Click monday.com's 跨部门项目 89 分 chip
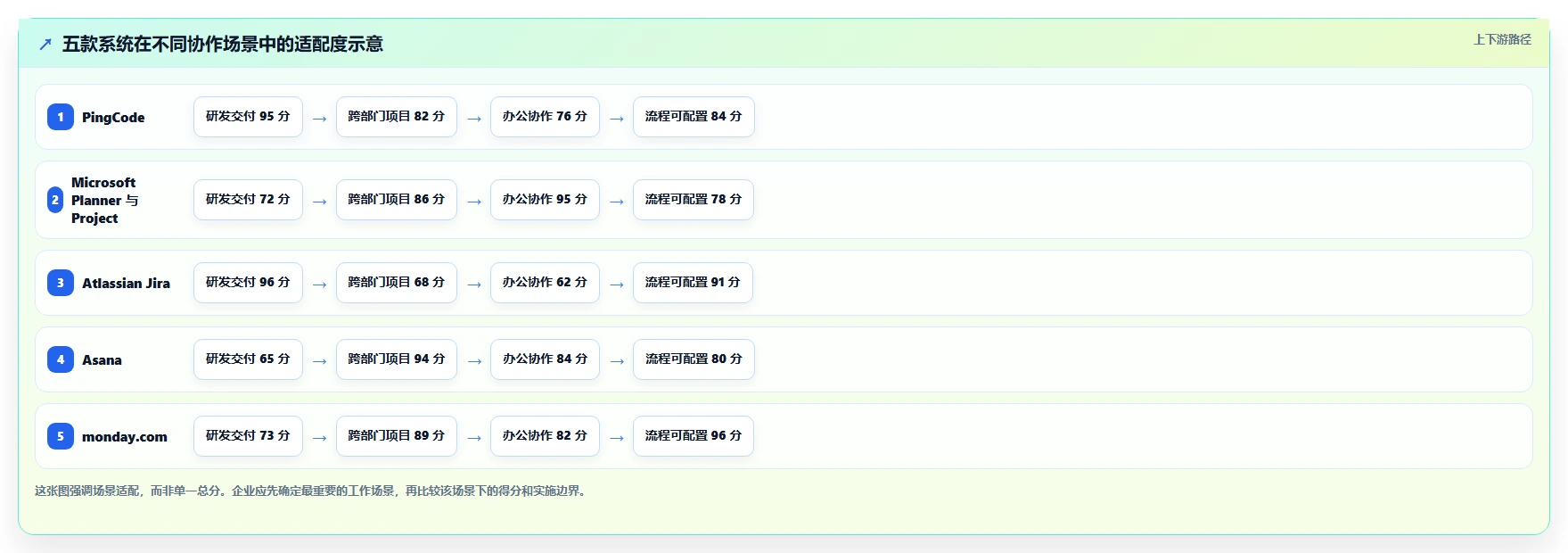 tap(397, 436)
